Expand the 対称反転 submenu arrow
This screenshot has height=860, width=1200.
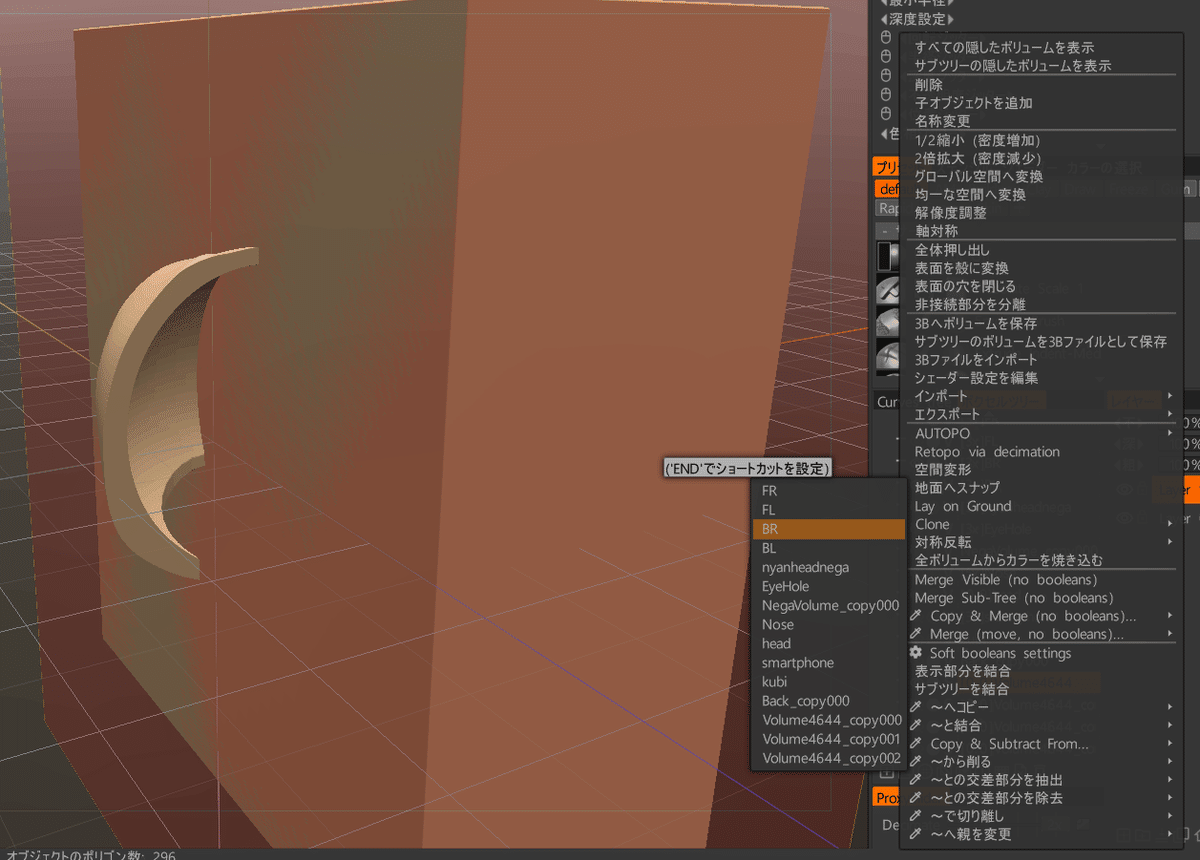[x=1169, y=542]
